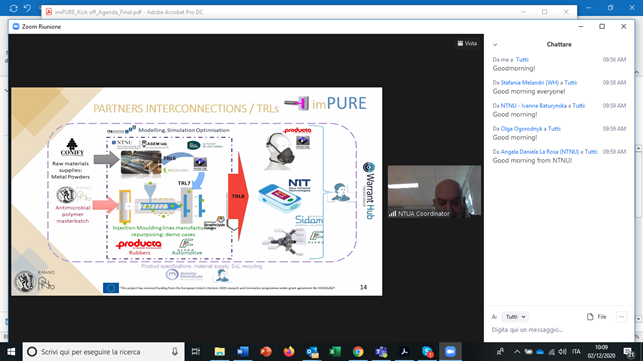Open the Tutti recipient dropdown
643x361 pixels.
click(x=515, y=317)
